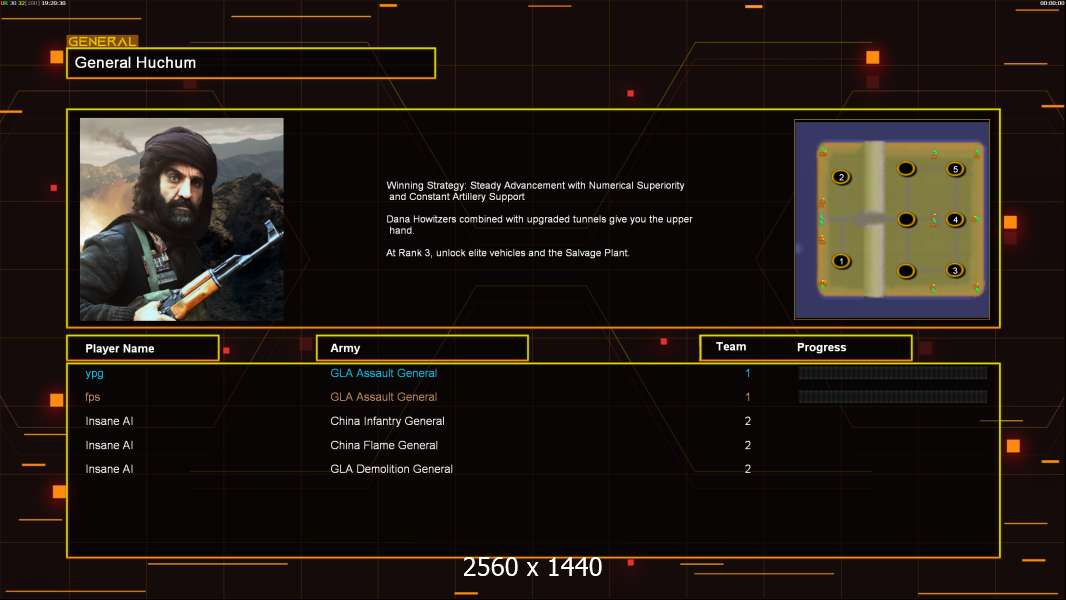
Task: Click China Infantry General army text
Action: click(388, 421)
